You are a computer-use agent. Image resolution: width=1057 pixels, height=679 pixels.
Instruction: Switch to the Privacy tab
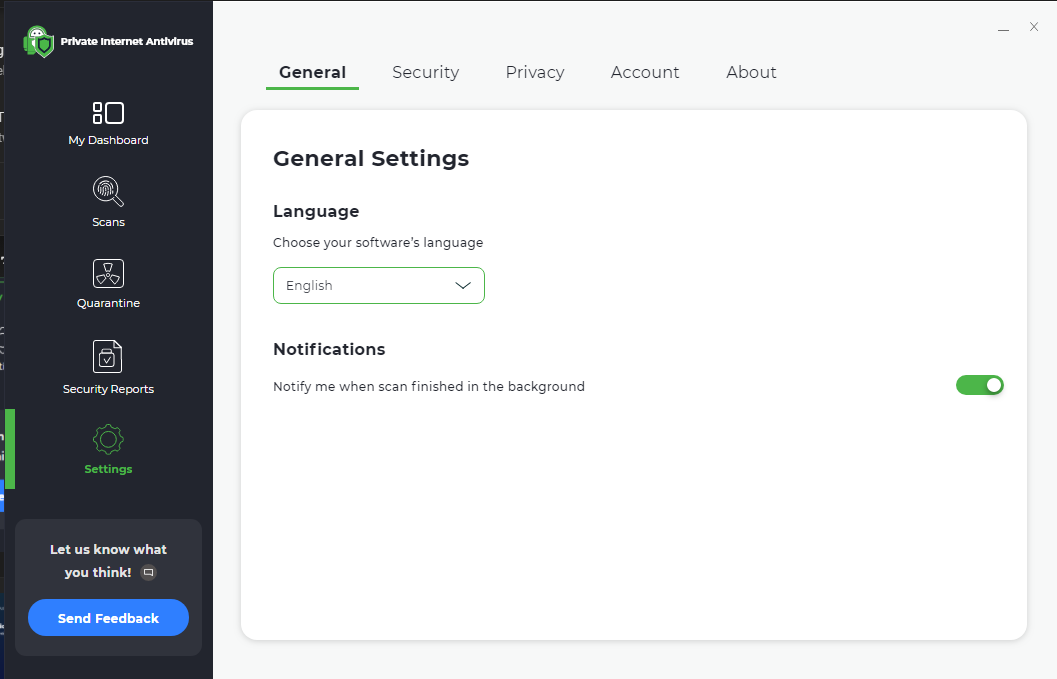(x=534, y=72)
